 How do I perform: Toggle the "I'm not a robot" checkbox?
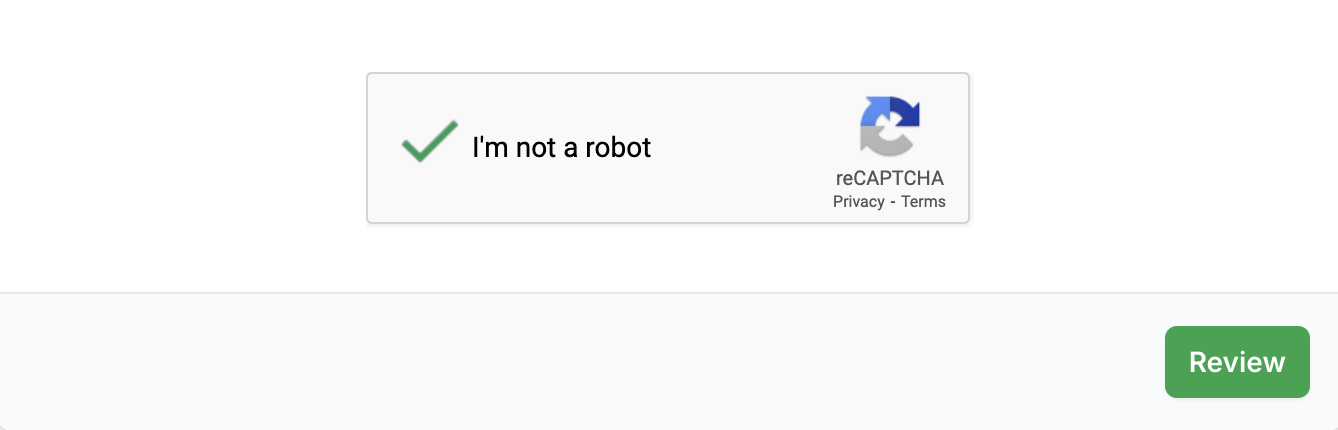430,143
